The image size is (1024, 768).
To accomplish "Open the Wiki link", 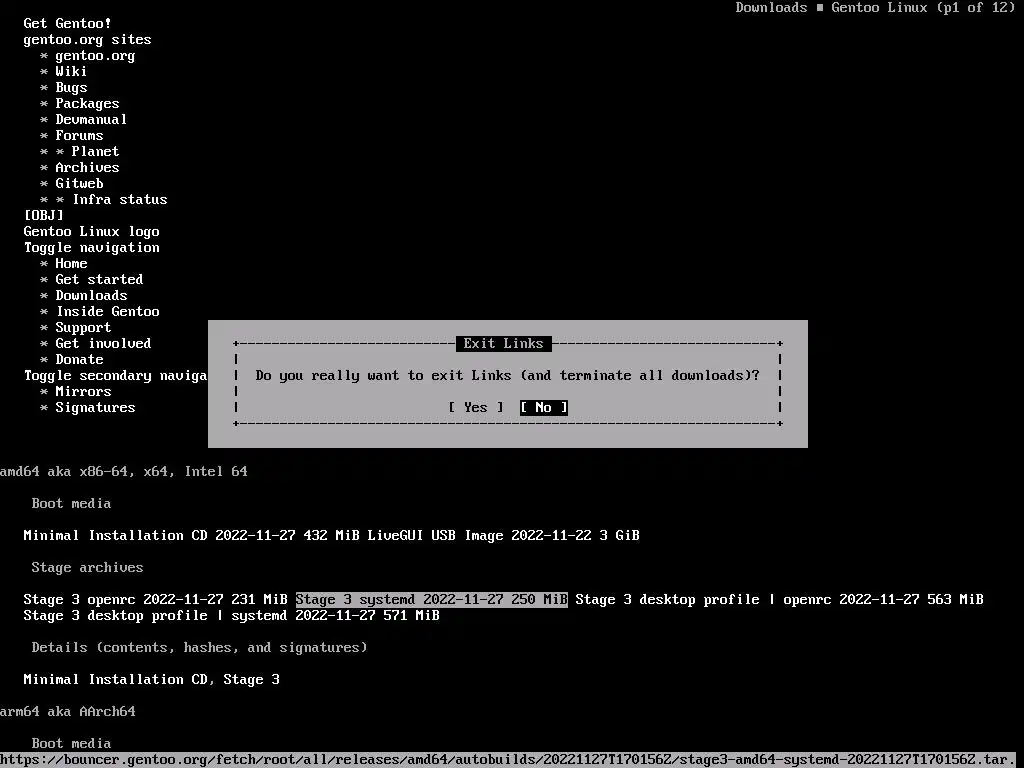I will (x=71, y=71).
